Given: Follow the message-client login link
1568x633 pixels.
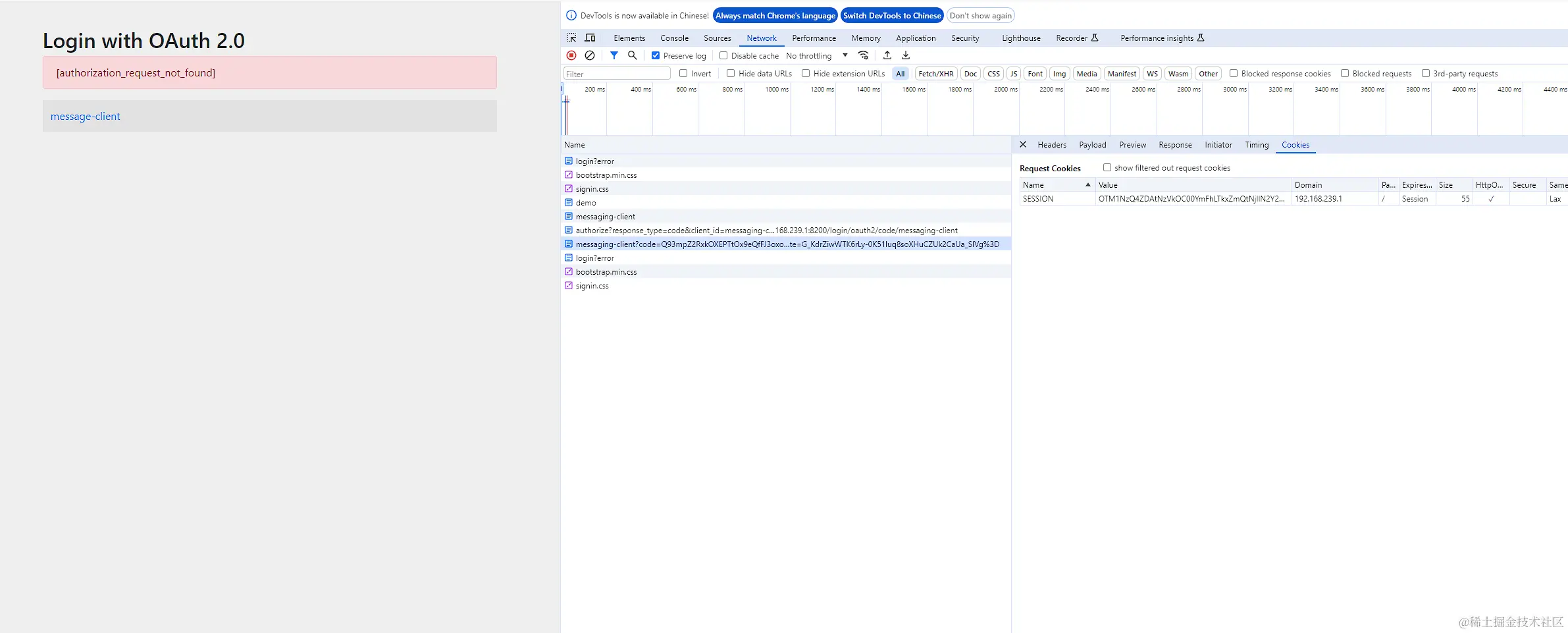Looking at the screenshot, I should tap(86, 117).
